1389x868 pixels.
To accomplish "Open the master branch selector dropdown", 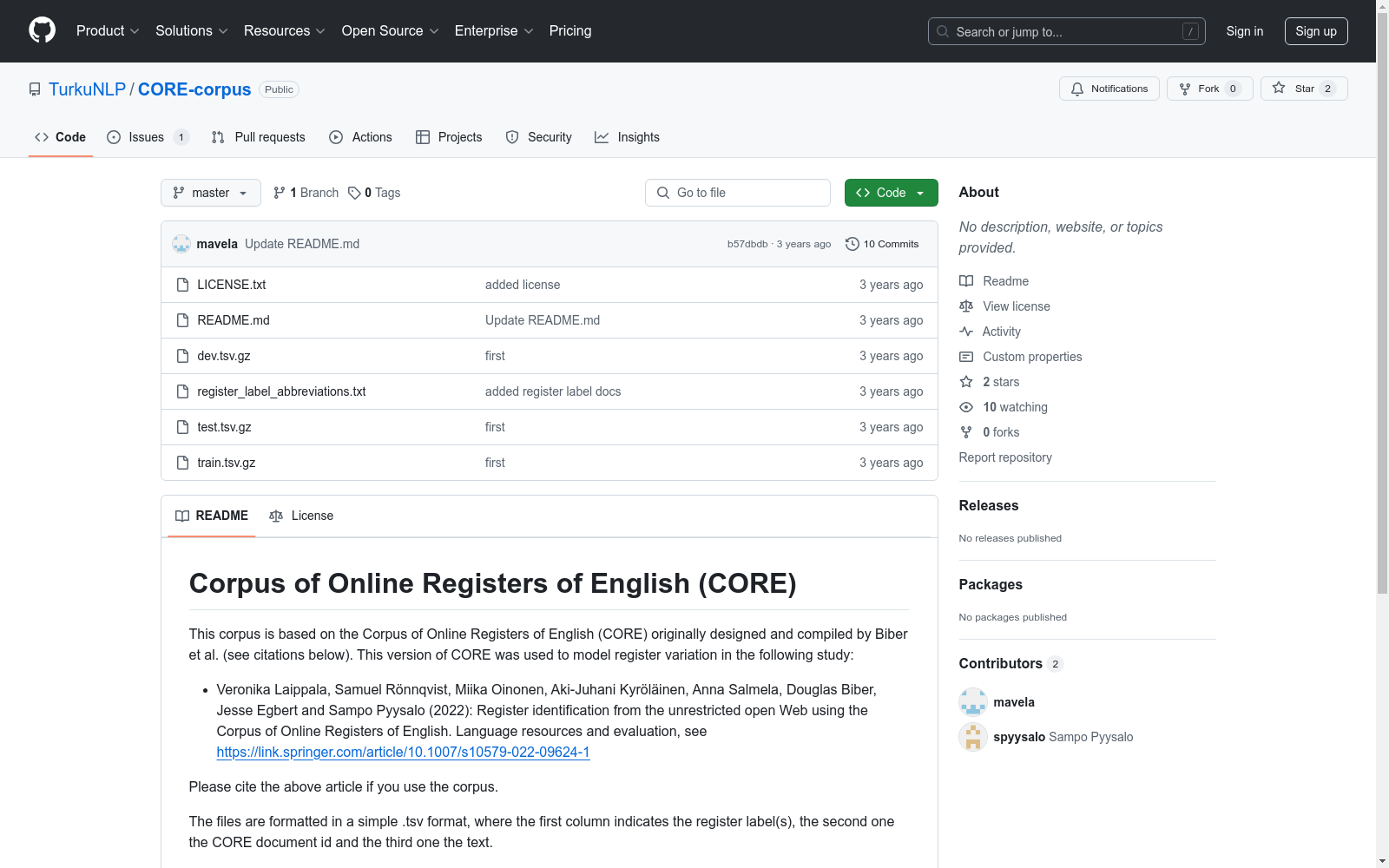I will click(211, 193).
